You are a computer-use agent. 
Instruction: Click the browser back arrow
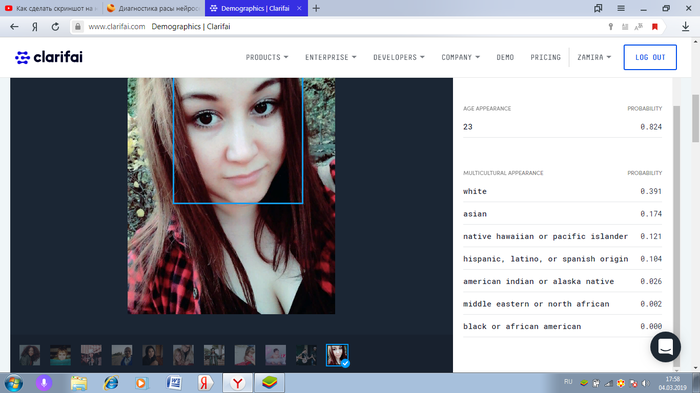pyautogui.click(x=14, y=27)
